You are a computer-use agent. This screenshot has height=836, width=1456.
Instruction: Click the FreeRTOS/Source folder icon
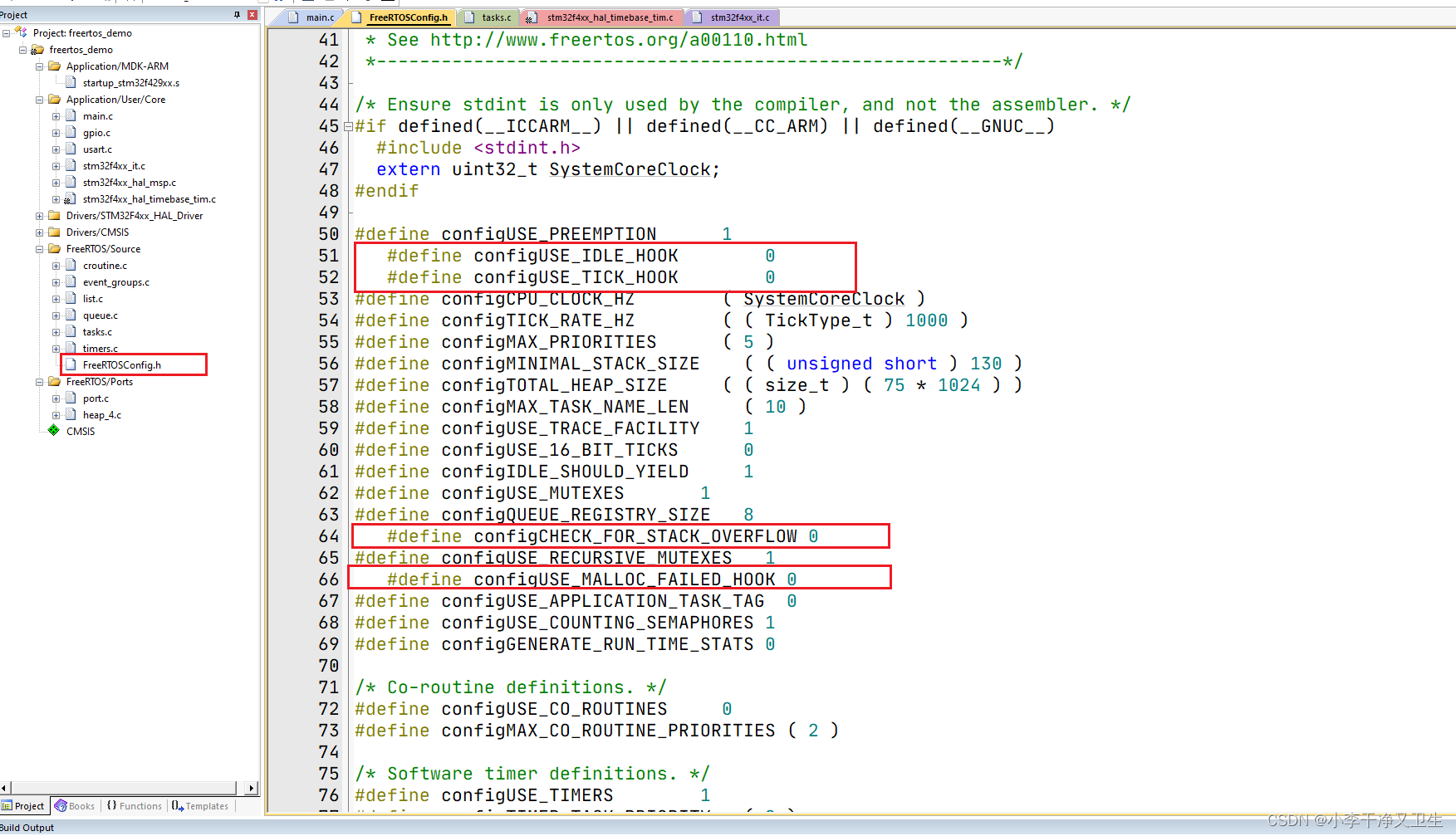[54, 249]
